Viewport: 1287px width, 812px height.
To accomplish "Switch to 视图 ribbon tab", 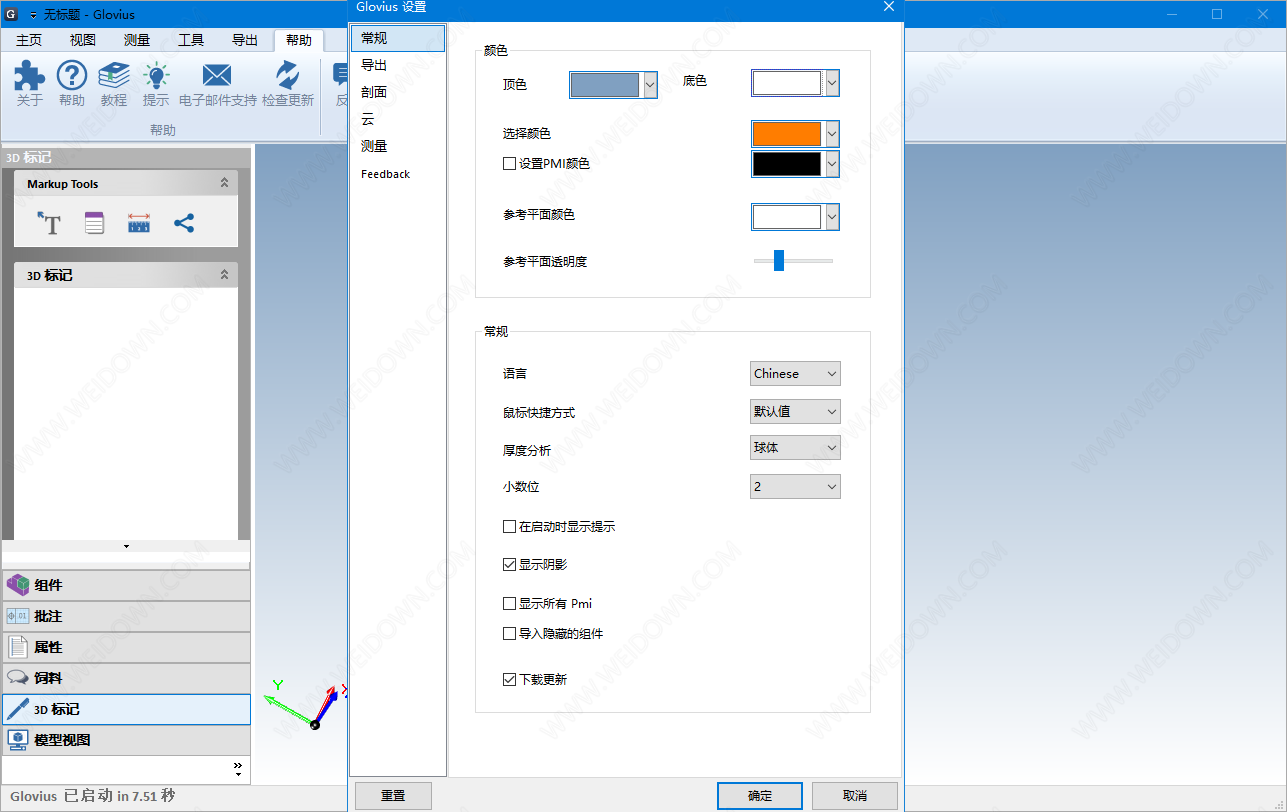I will point(83,40).
